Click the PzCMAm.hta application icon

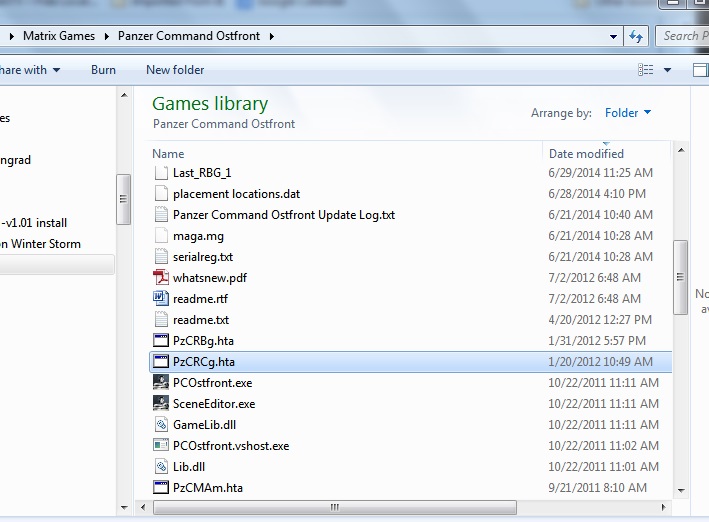tap(161, 487)
